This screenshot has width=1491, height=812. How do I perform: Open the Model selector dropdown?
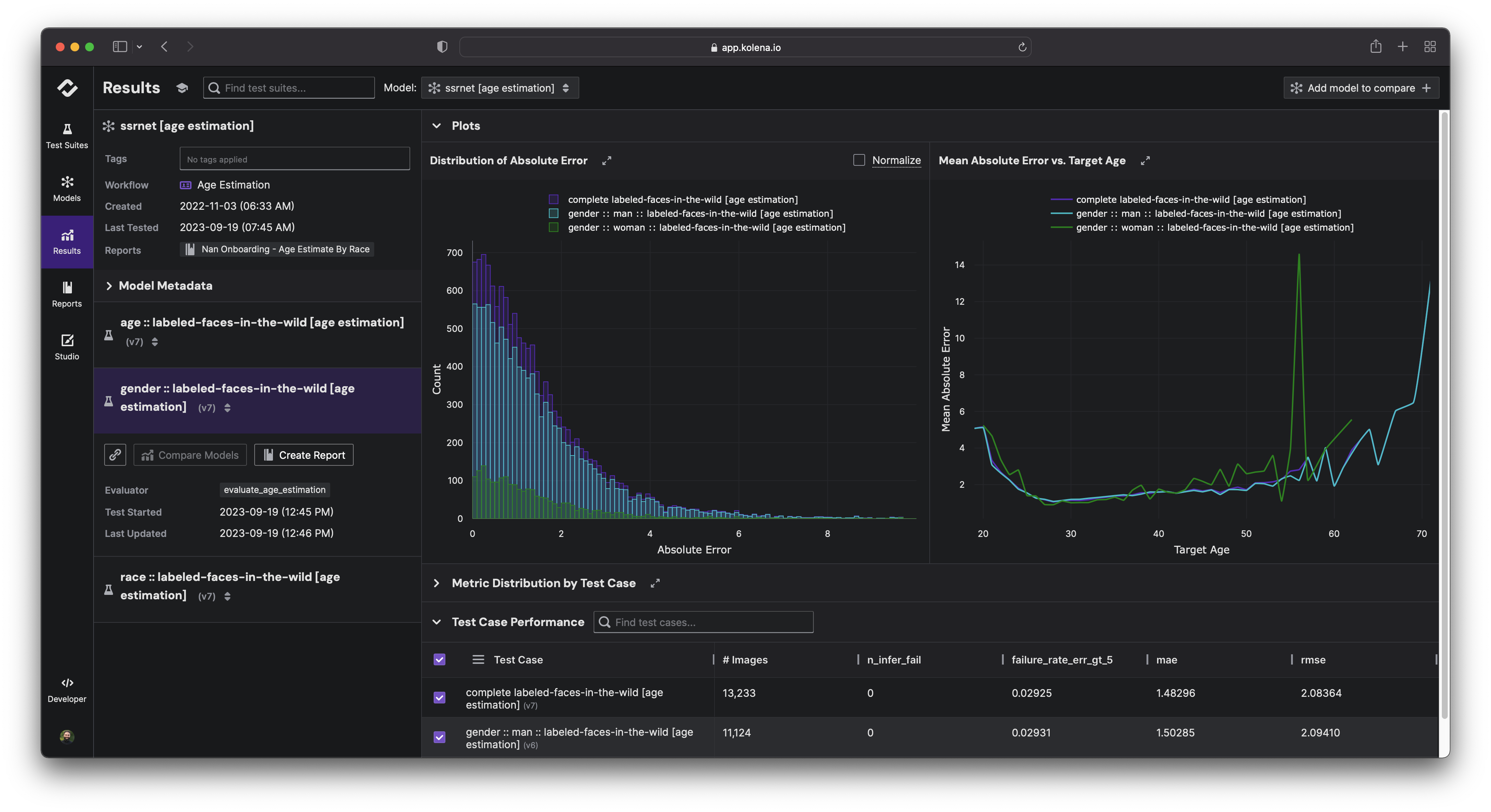click(x=500, y=88)
